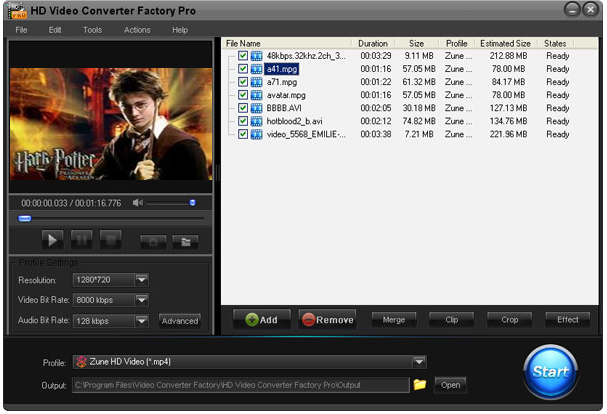Uncheck the a71.mpg checkbox
The width and height of the screenshot is (607, 414).
tap(243, 82)
